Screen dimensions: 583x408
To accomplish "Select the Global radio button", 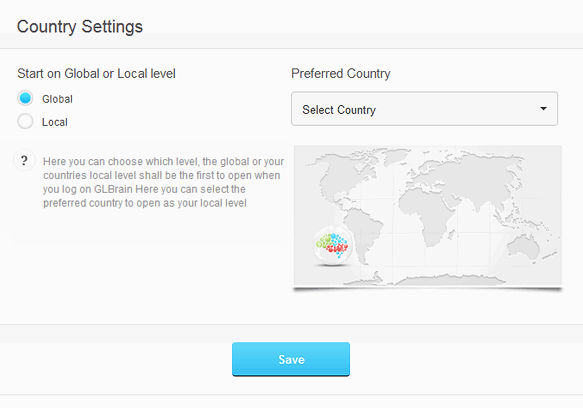I will (25, 99).
